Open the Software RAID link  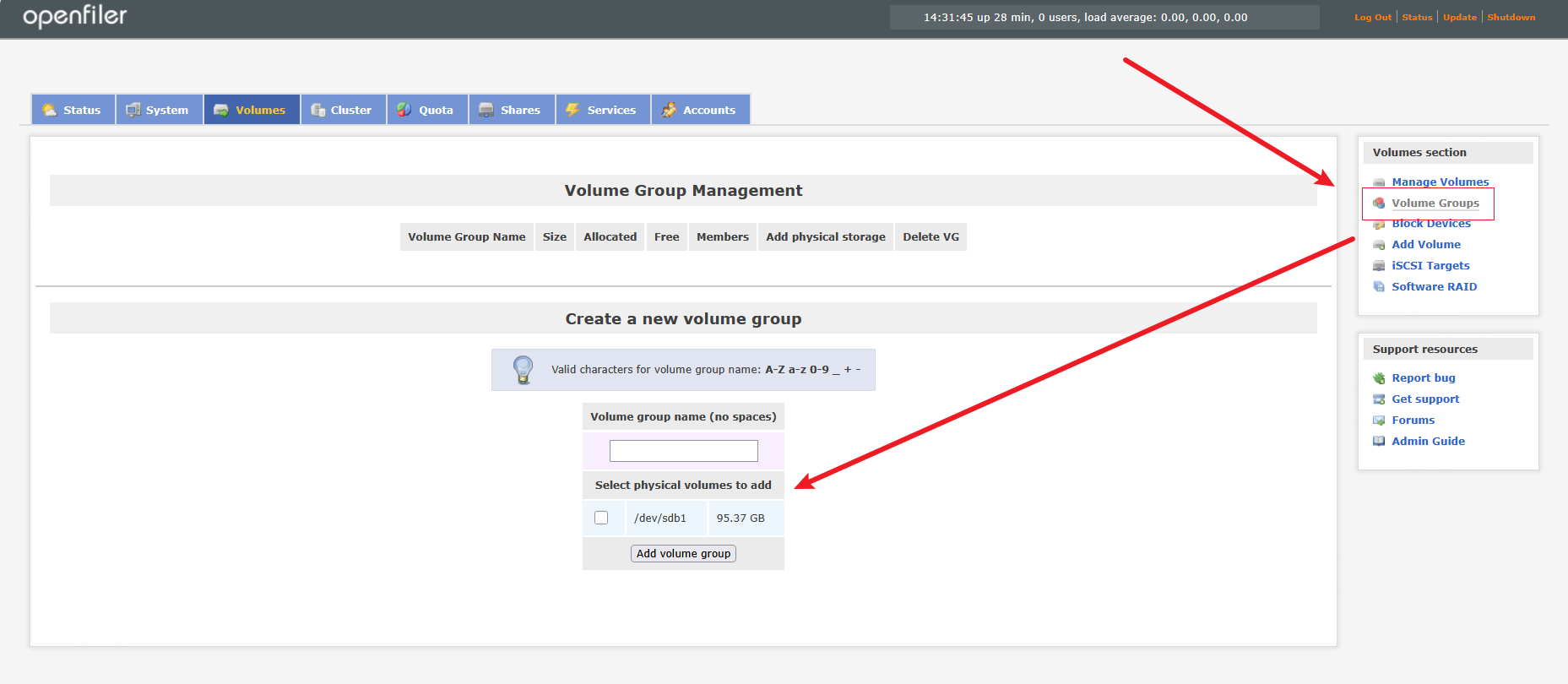tap(1435, 287)
